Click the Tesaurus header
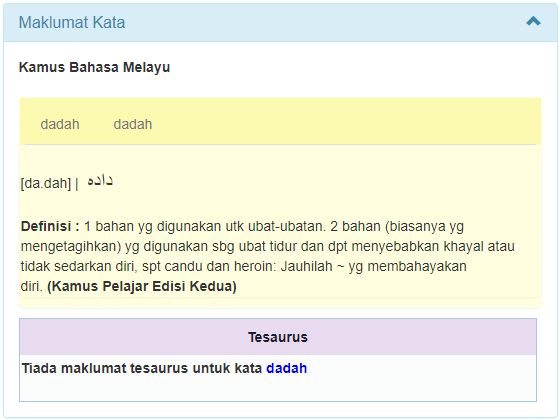Viewport: 560px width, 420px height. click(x=278, y=337)
